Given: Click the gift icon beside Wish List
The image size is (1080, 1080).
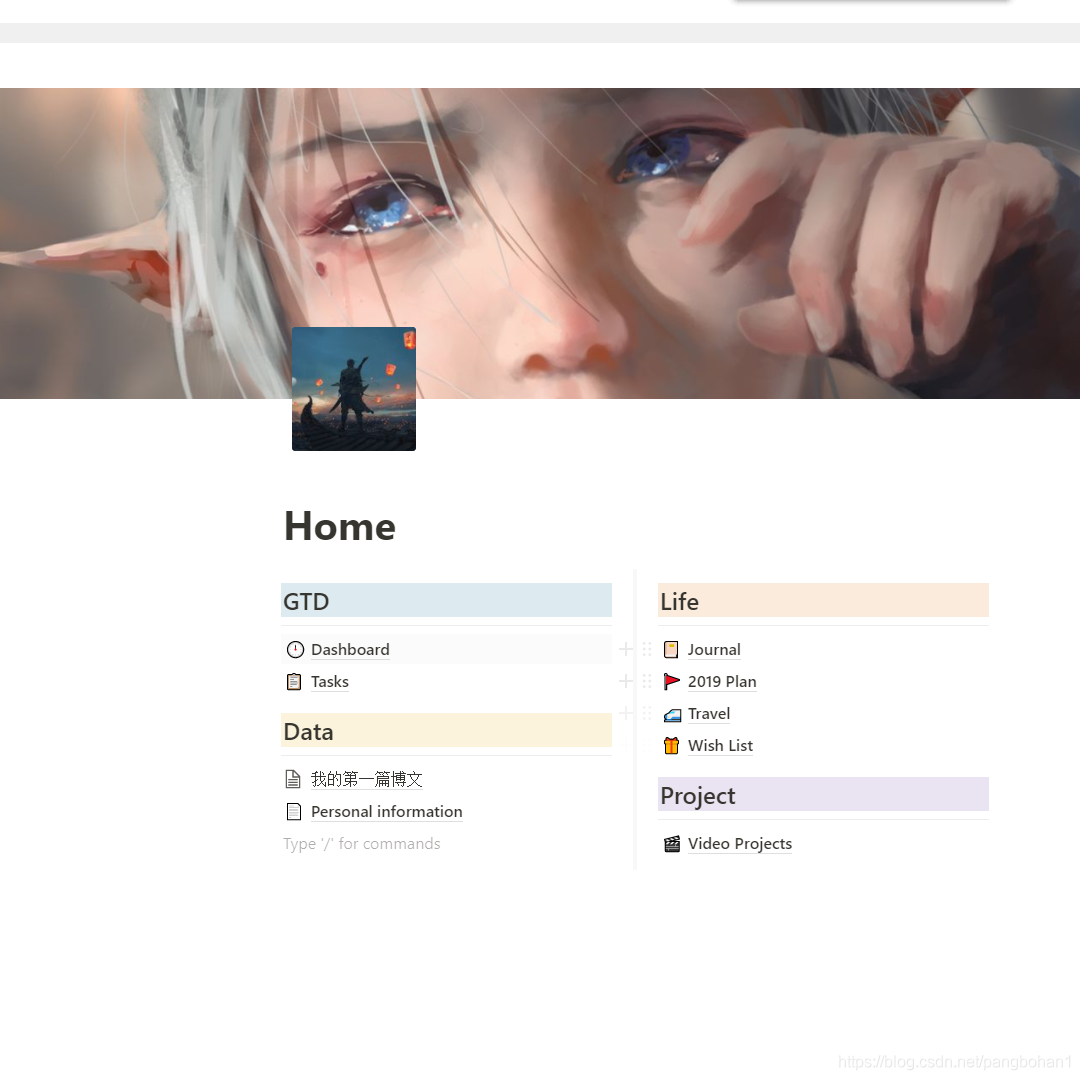Looking at the screenshot, I should point(672,745).
